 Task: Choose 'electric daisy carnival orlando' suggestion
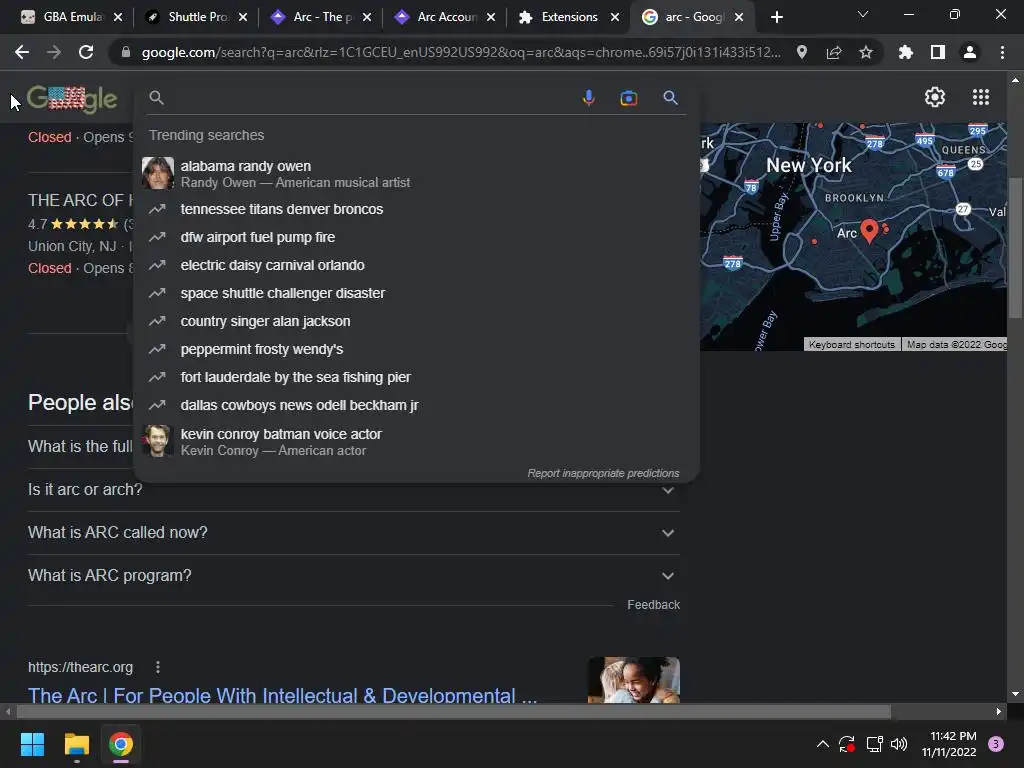tap(417, 265)
